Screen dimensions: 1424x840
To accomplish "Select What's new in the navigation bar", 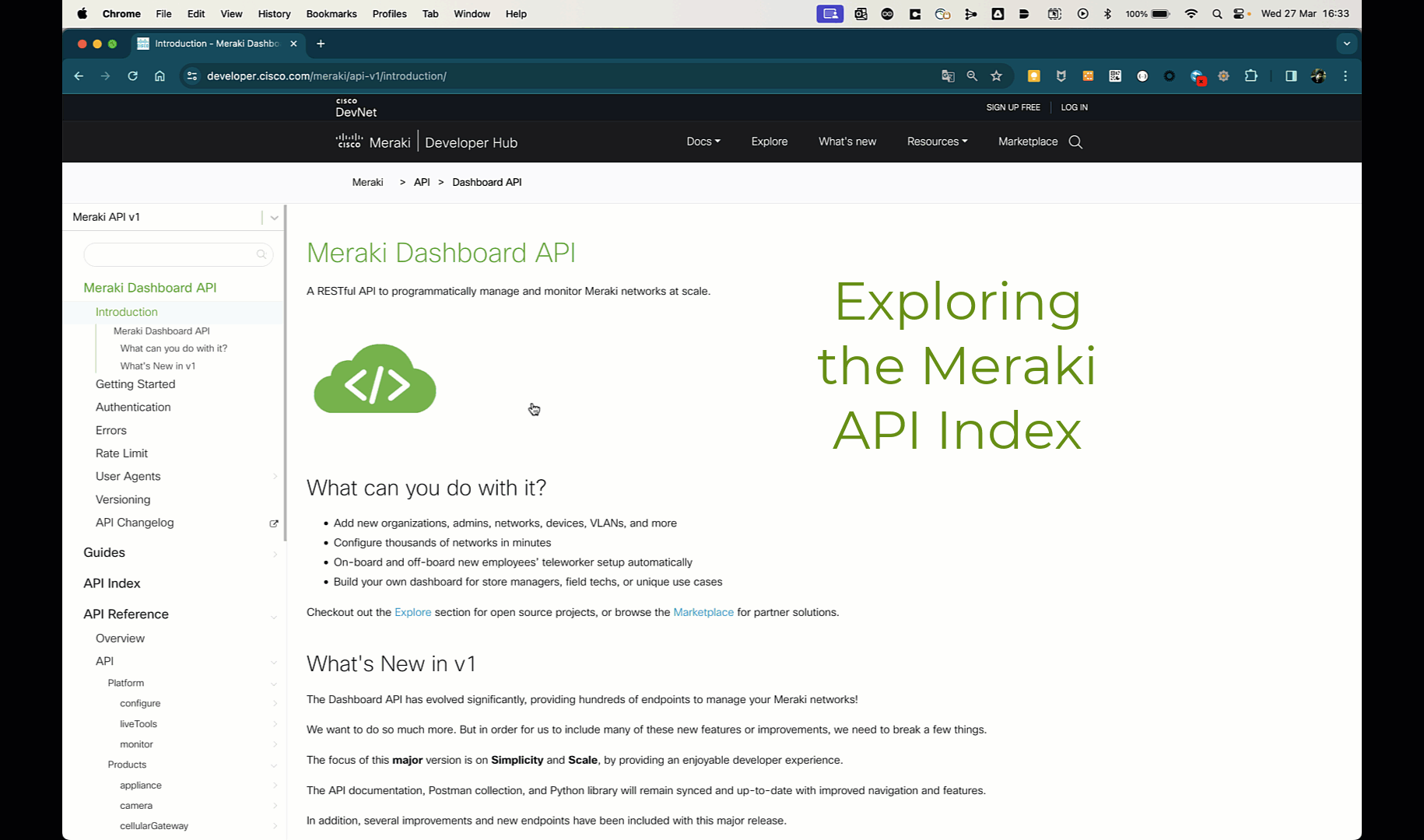I will (x=847, y=142).
